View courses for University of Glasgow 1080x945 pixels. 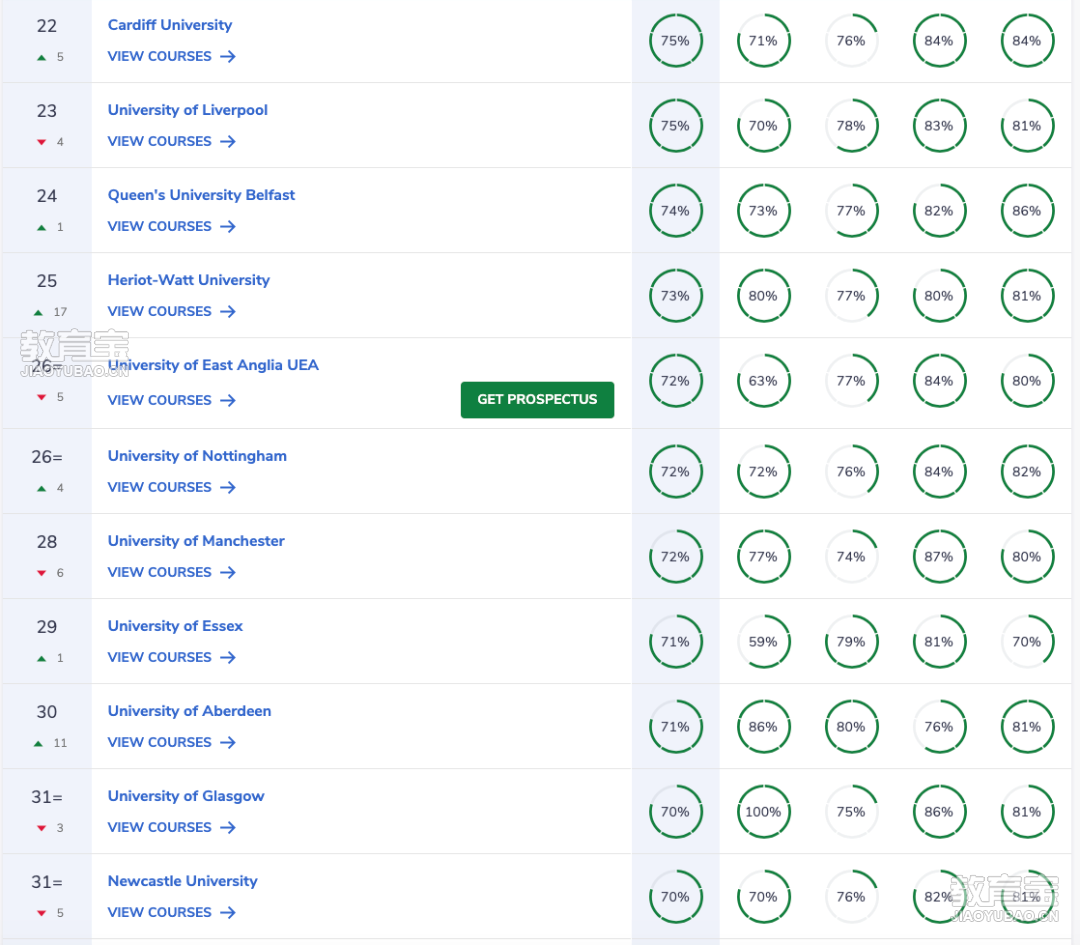172,827
